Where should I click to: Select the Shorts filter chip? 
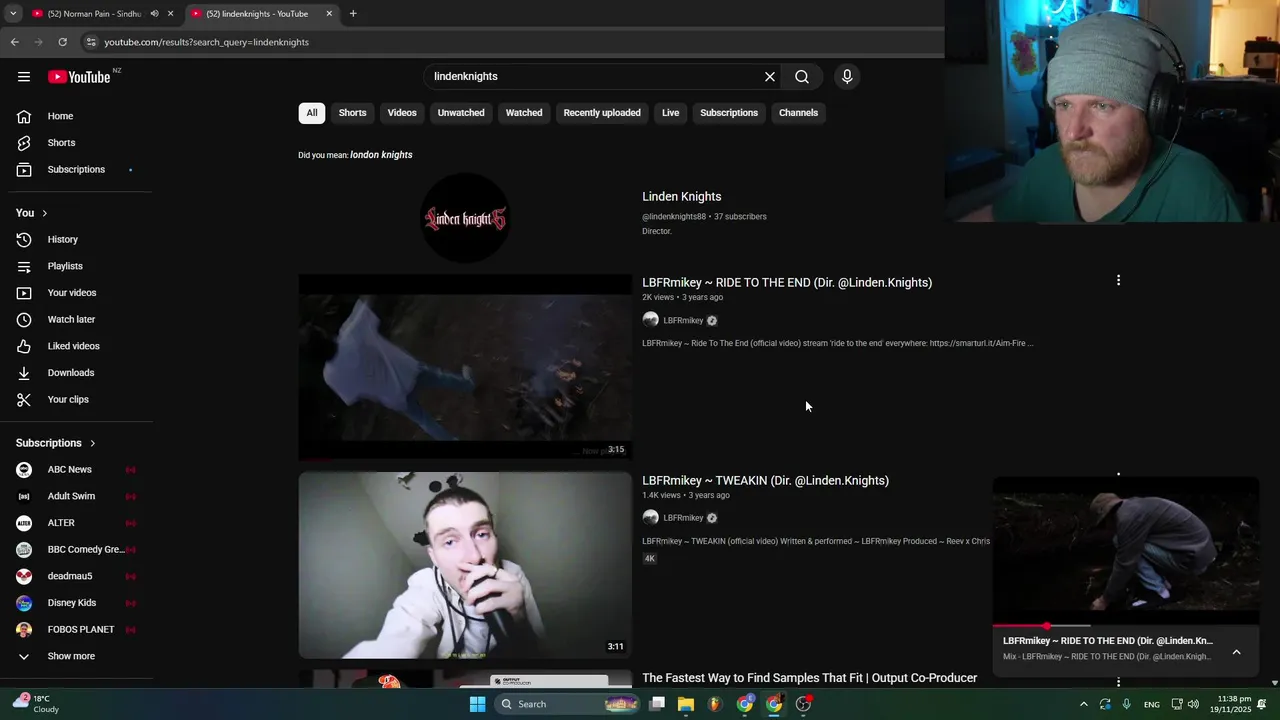click(x=352, y=113)
